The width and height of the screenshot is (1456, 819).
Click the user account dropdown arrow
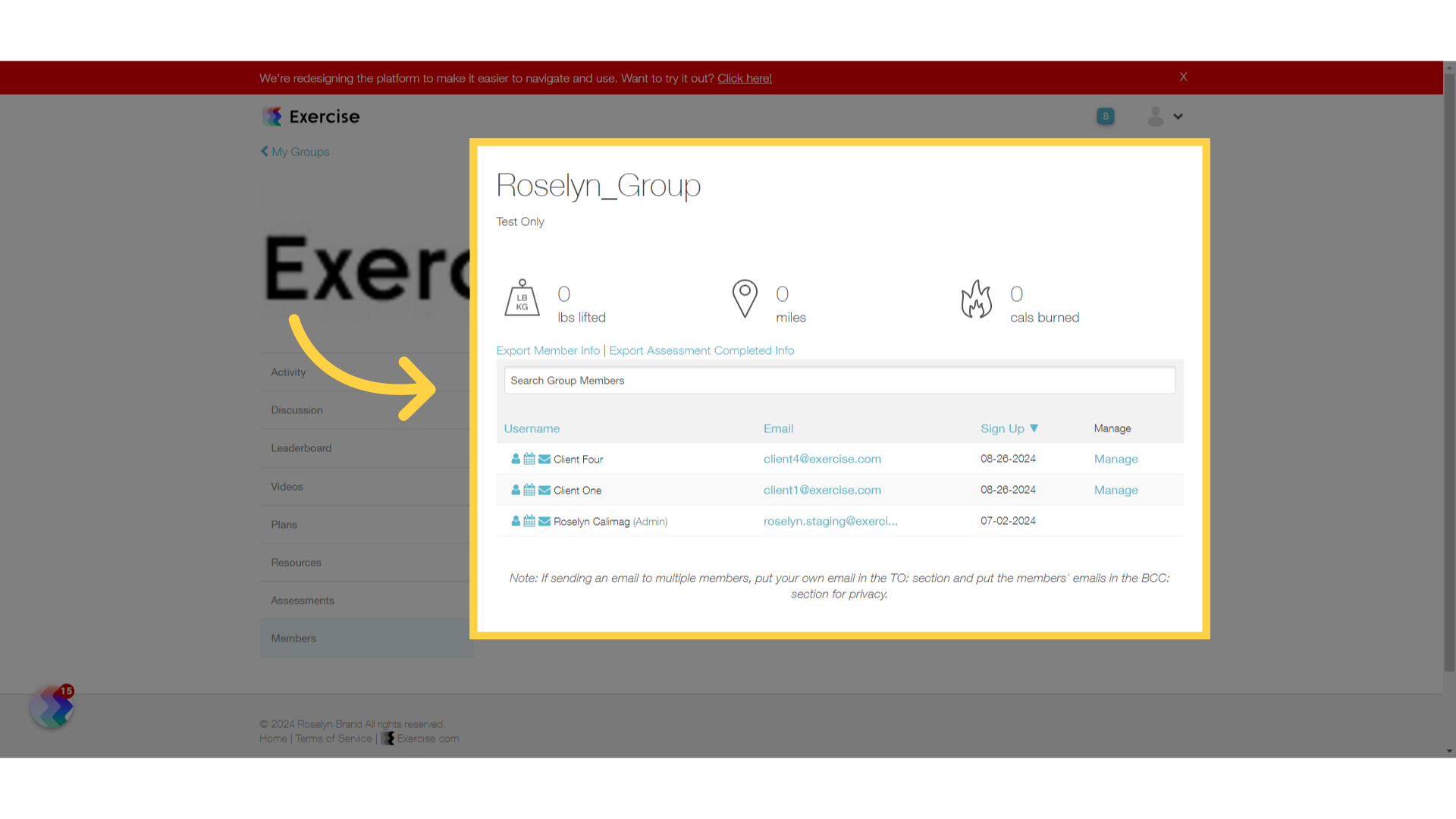(1178, 116)
